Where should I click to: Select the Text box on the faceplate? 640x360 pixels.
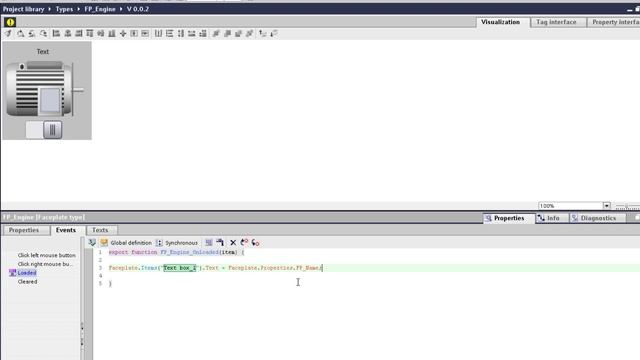coord(43,51)
